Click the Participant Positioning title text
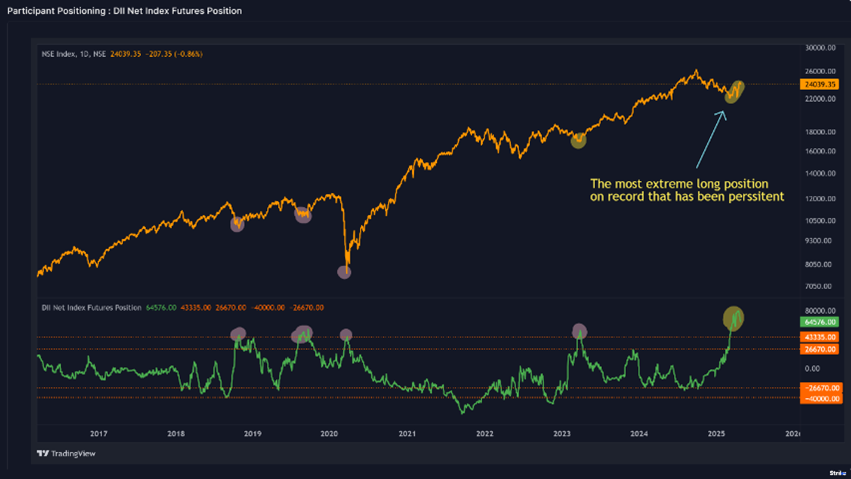 [124, 11]
